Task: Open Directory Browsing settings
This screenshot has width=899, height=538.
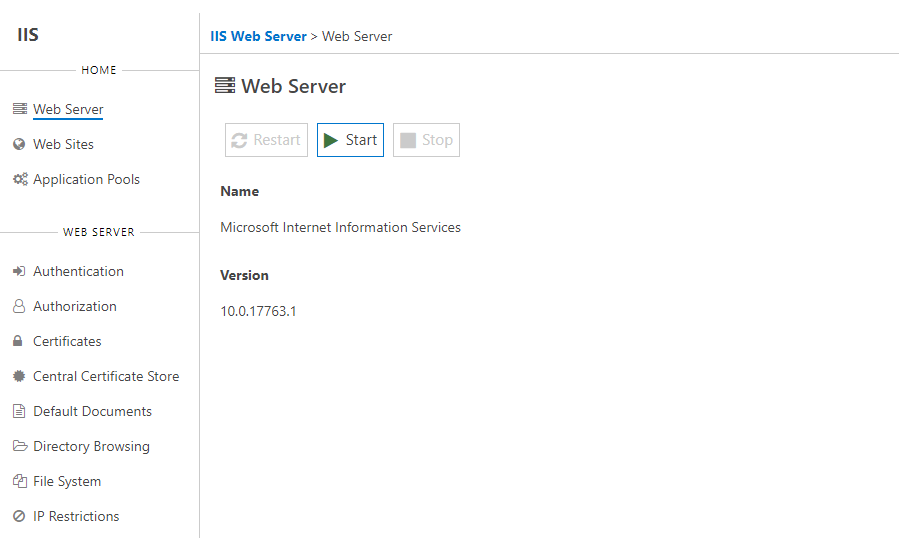Action: coord(91,446)
